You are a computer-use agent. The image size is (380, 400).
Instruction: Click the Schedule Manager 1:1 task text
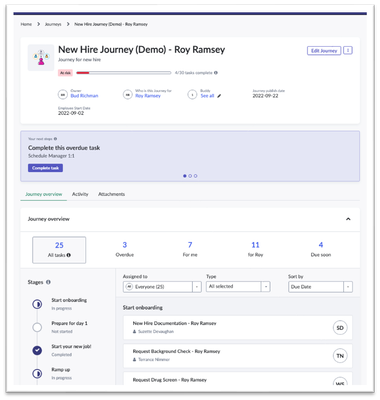pos(51,156)
